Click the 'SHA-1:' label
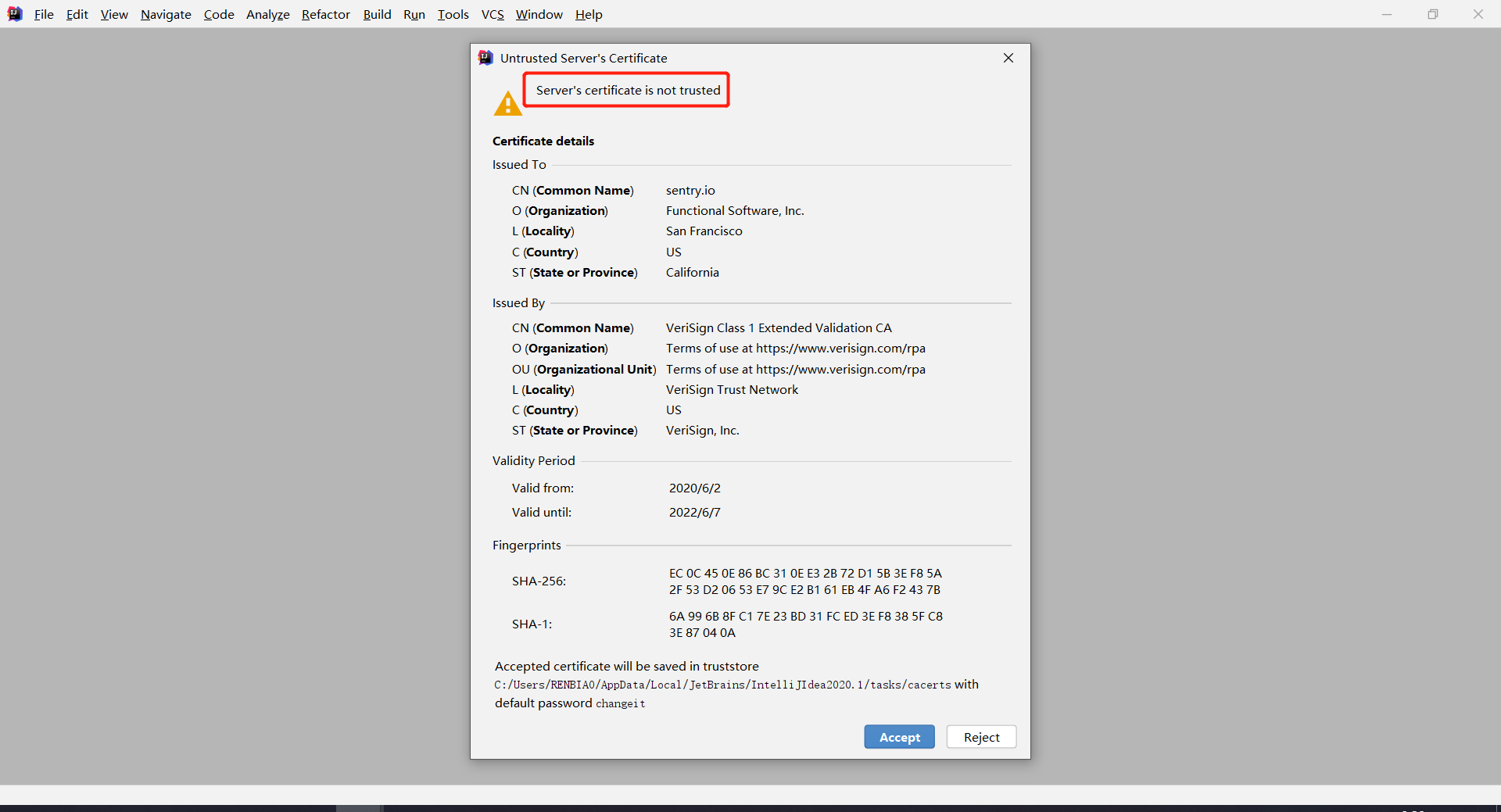This screenshot has height=812, width=1501. coord(532,624)
